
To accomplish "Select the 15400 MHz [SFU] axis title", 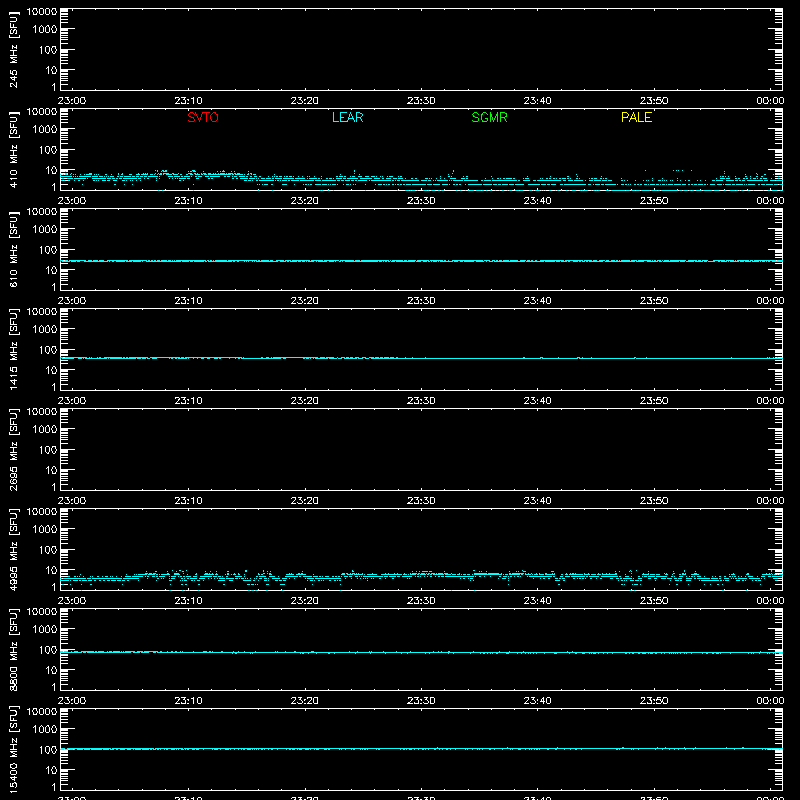I will tap(13, 749).
